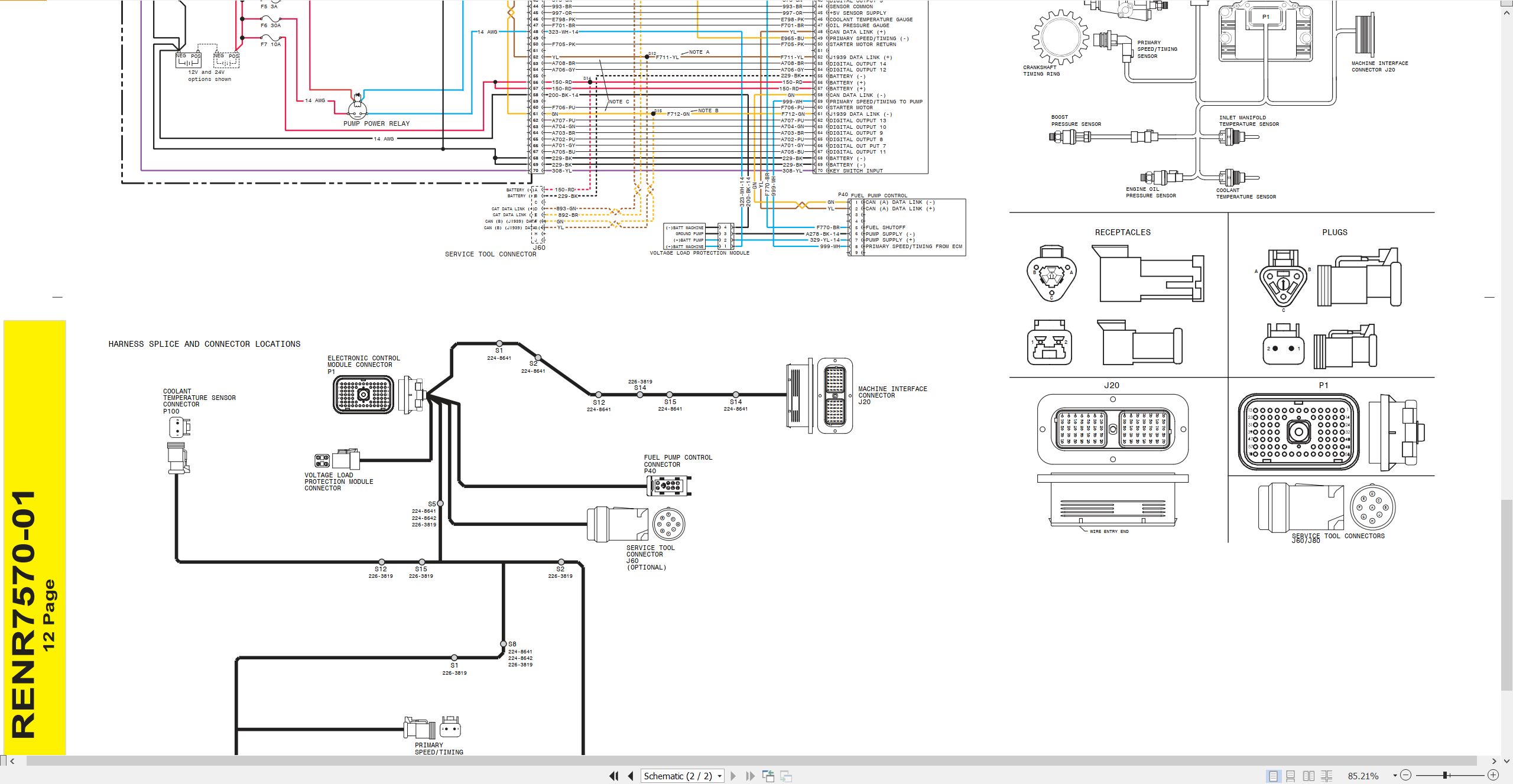Click the zoom out minus button
This screenshot has height=784, width=1513.
[x=1406, y=775]
